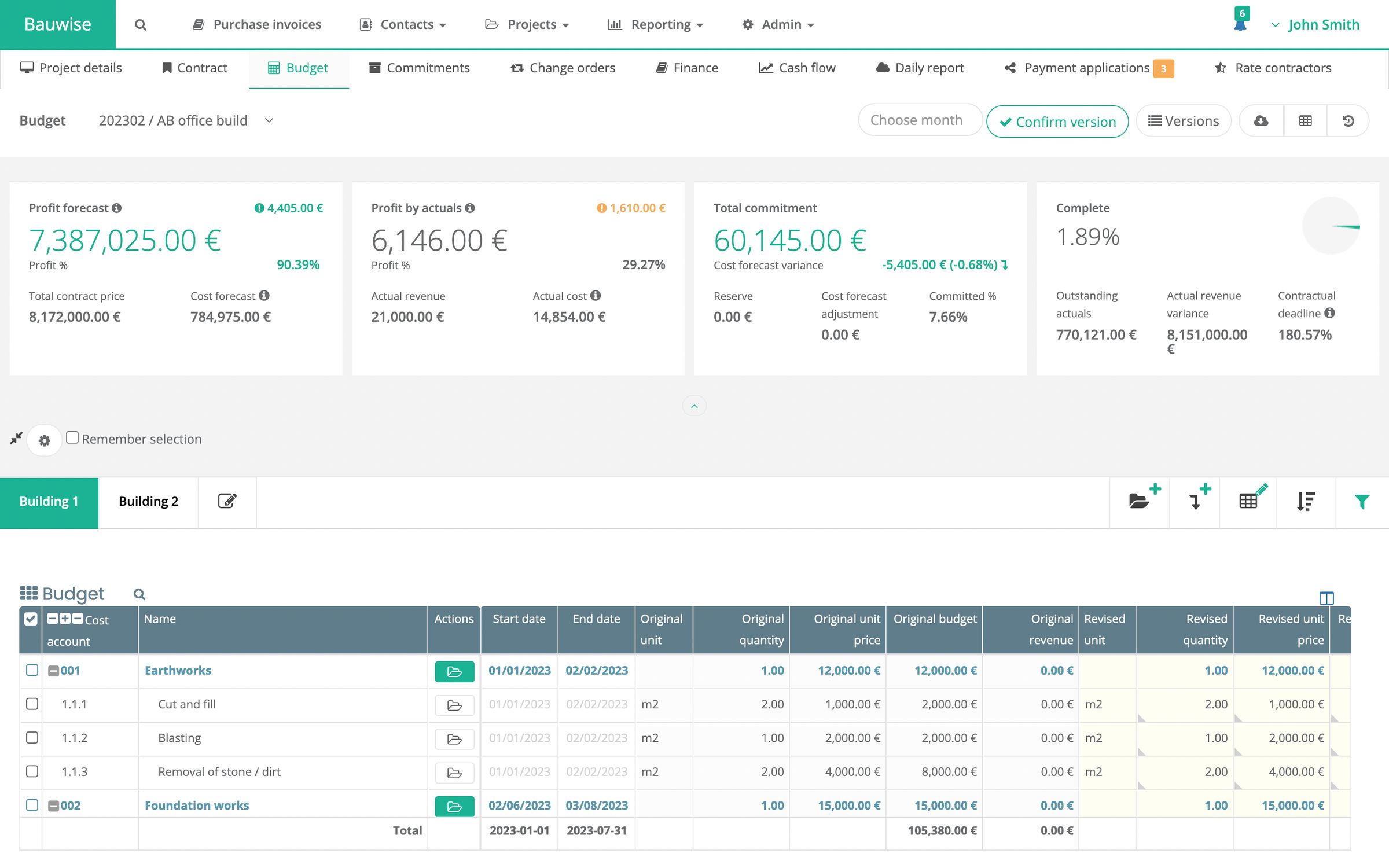Collapse the Foundation works cost account row
This screenshot has width=1389, height=868.
(x=53, y=804)
